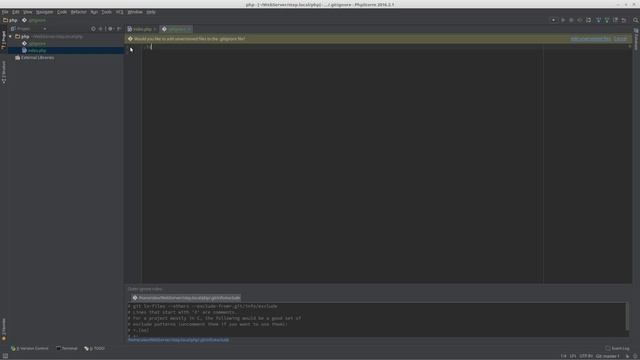Open the View menu
640x360 pixels.
click(x=27, y=12)
